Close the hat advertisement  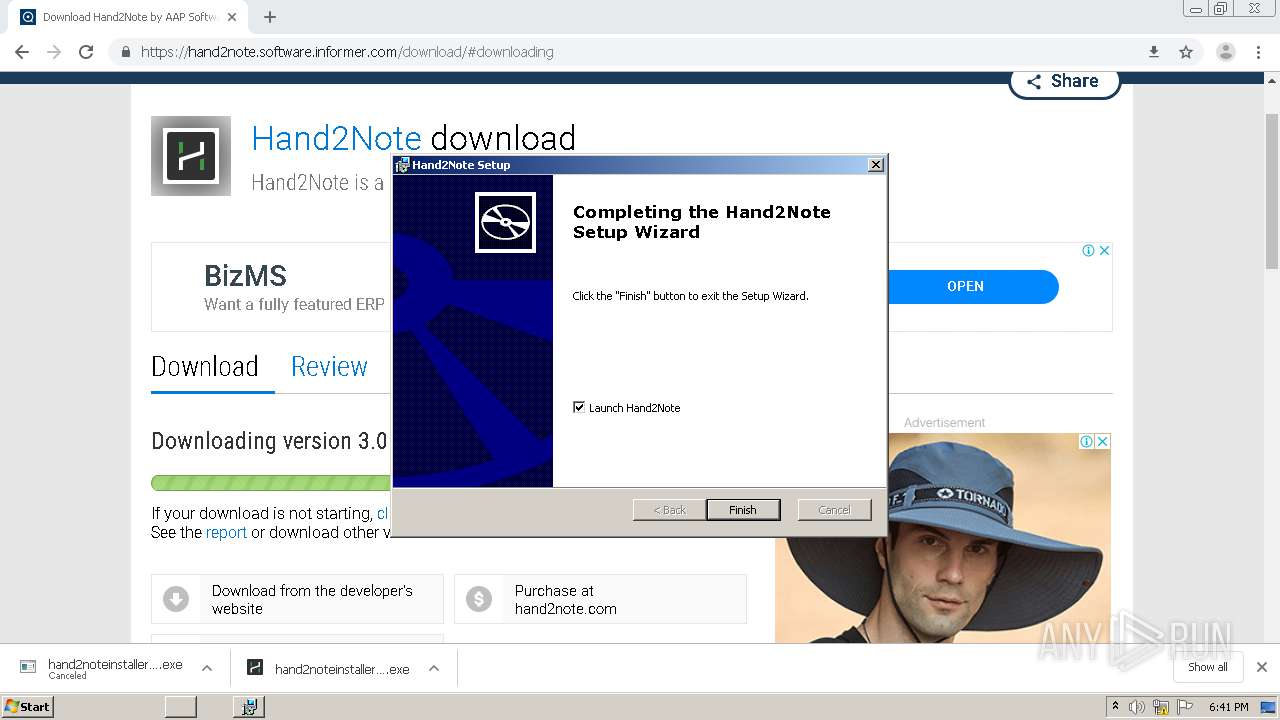pyautogui.click(x=1102, y=441)
